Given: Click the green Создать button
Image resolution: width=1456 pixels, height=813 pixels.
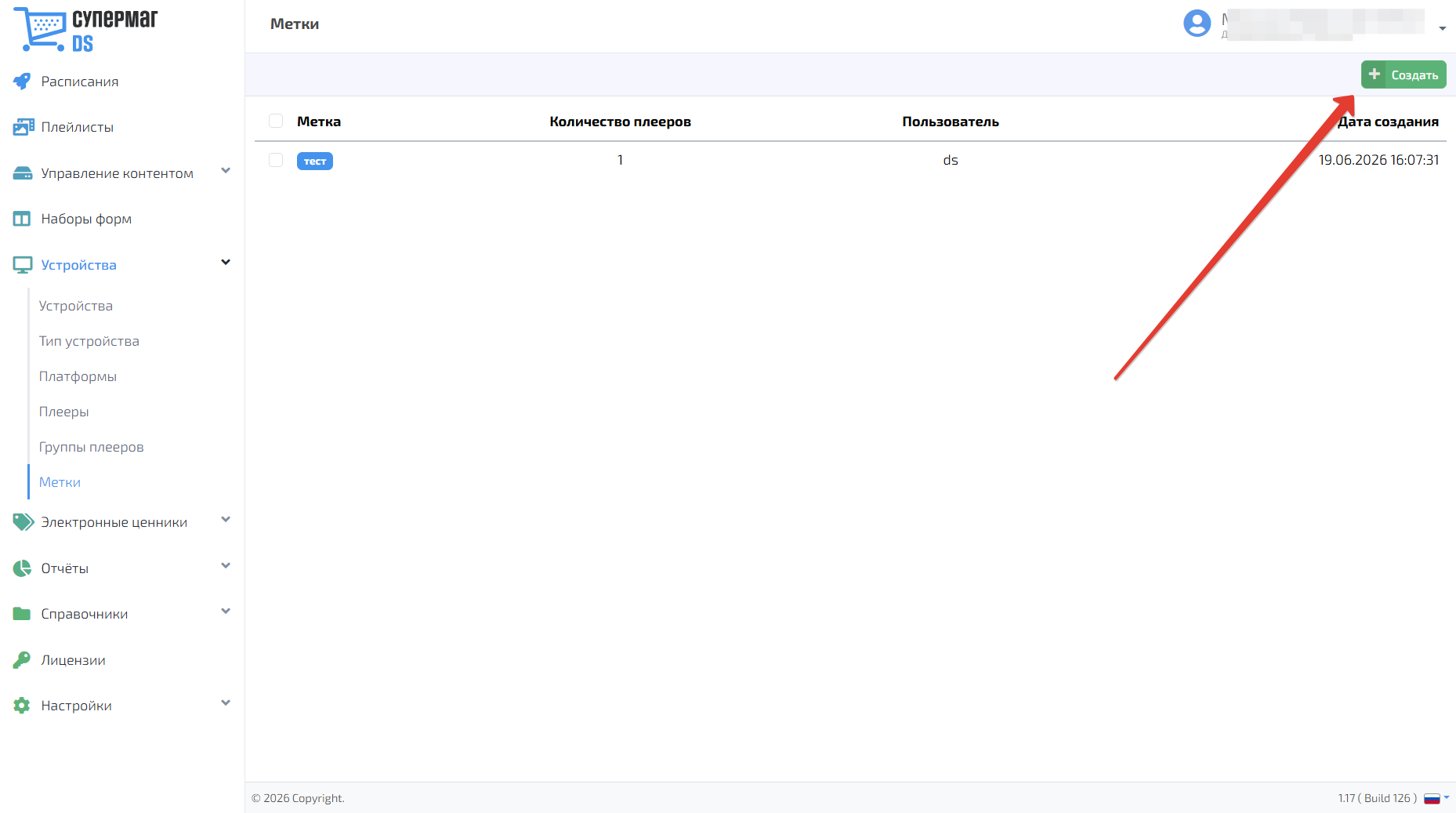Looking at the screenshot, I should (1403, 74).
